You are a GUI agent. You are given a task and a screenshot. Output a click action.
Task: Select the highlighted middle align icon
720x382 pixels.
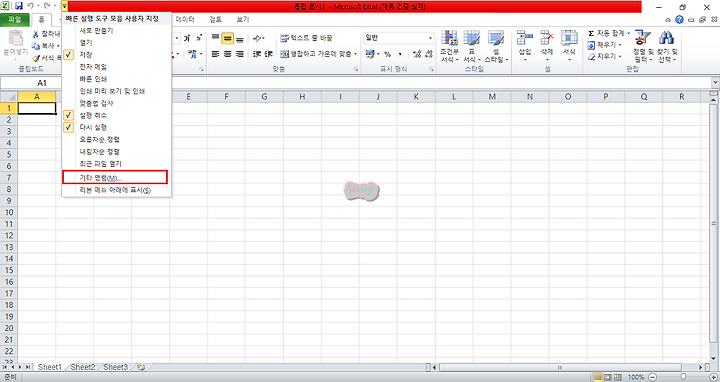(x=227, y=38)
